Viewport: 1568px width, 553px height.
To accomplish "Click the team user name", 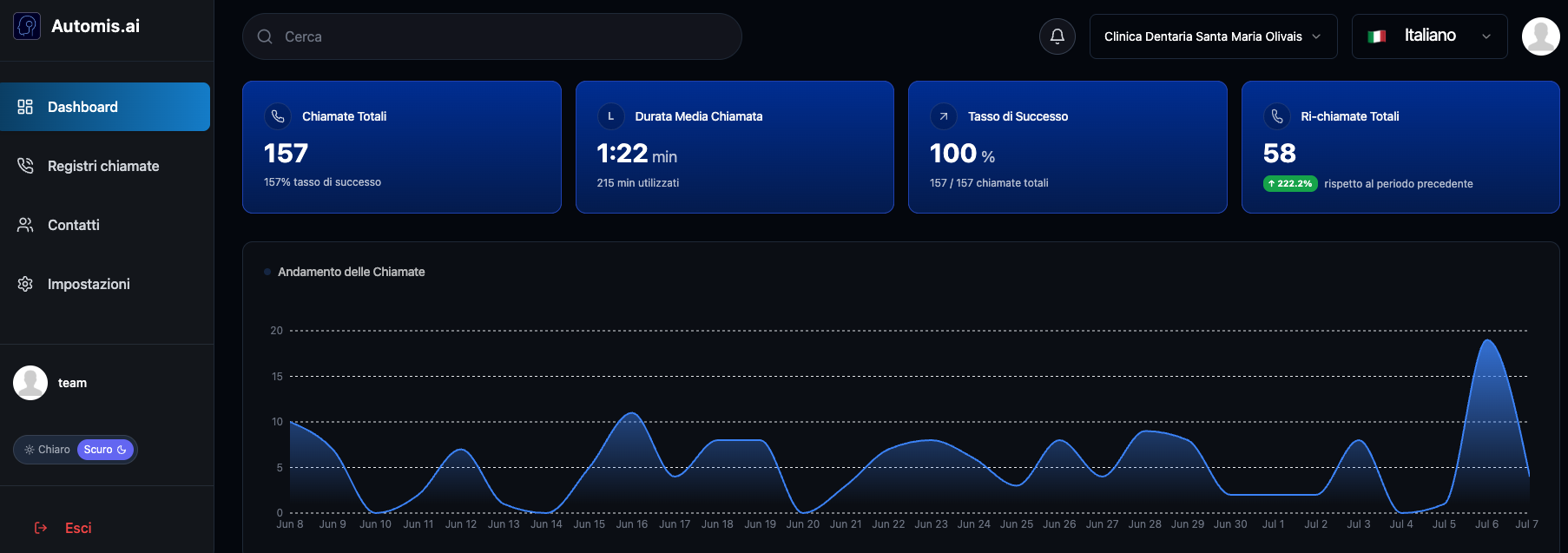I will [x=72, y=383].
